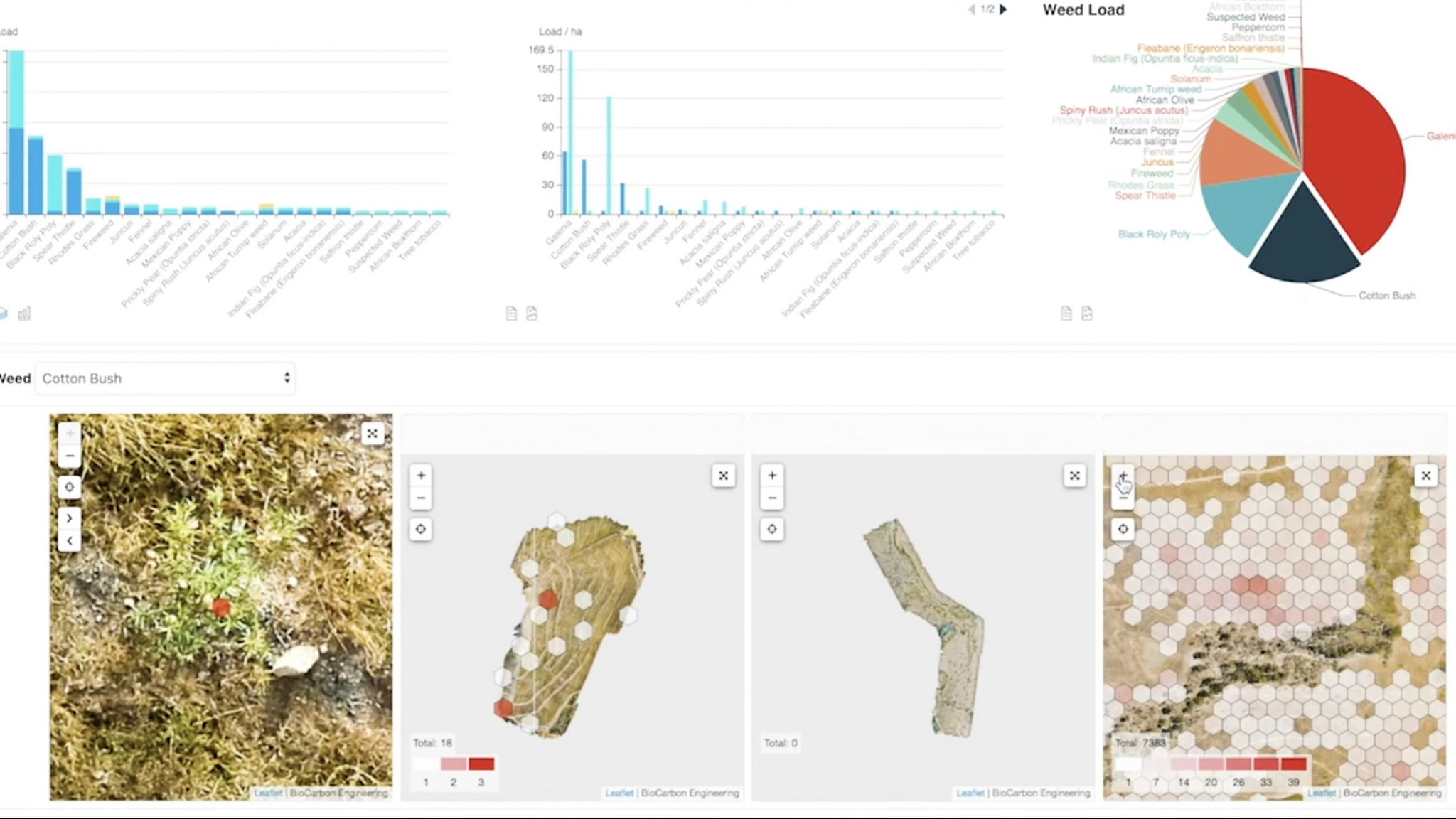Export Load / ha chart data as document
The image size is (1456, 819).
(511, 314)
